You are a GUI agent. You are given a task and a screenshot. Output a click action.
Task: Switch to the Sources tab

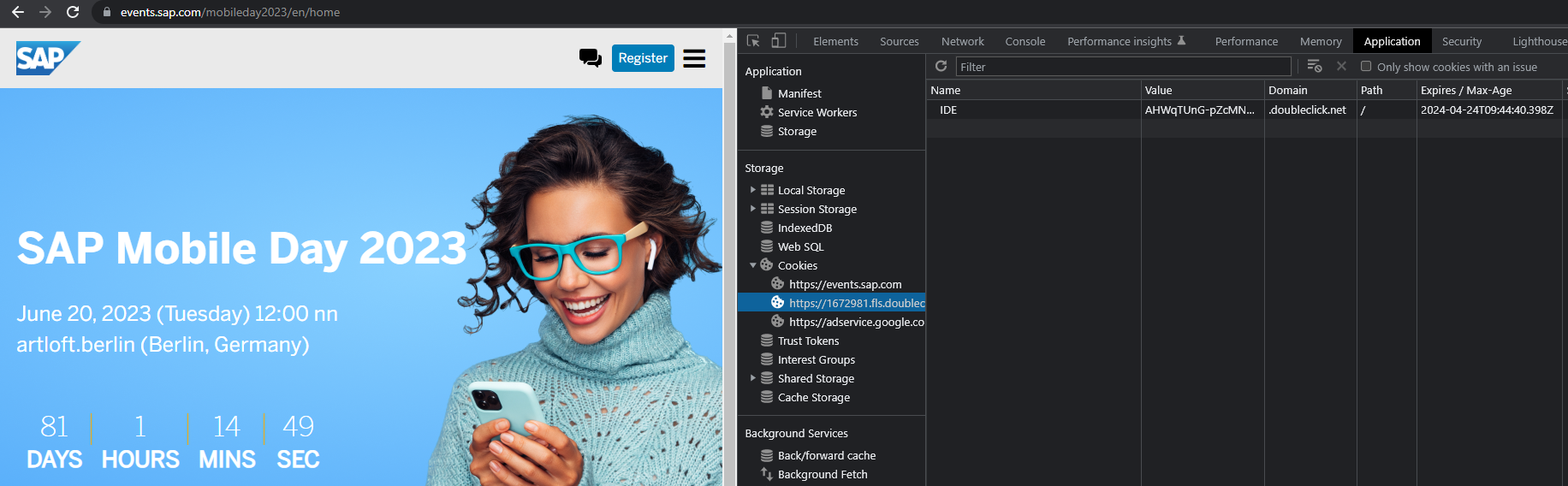pos(900,41)
